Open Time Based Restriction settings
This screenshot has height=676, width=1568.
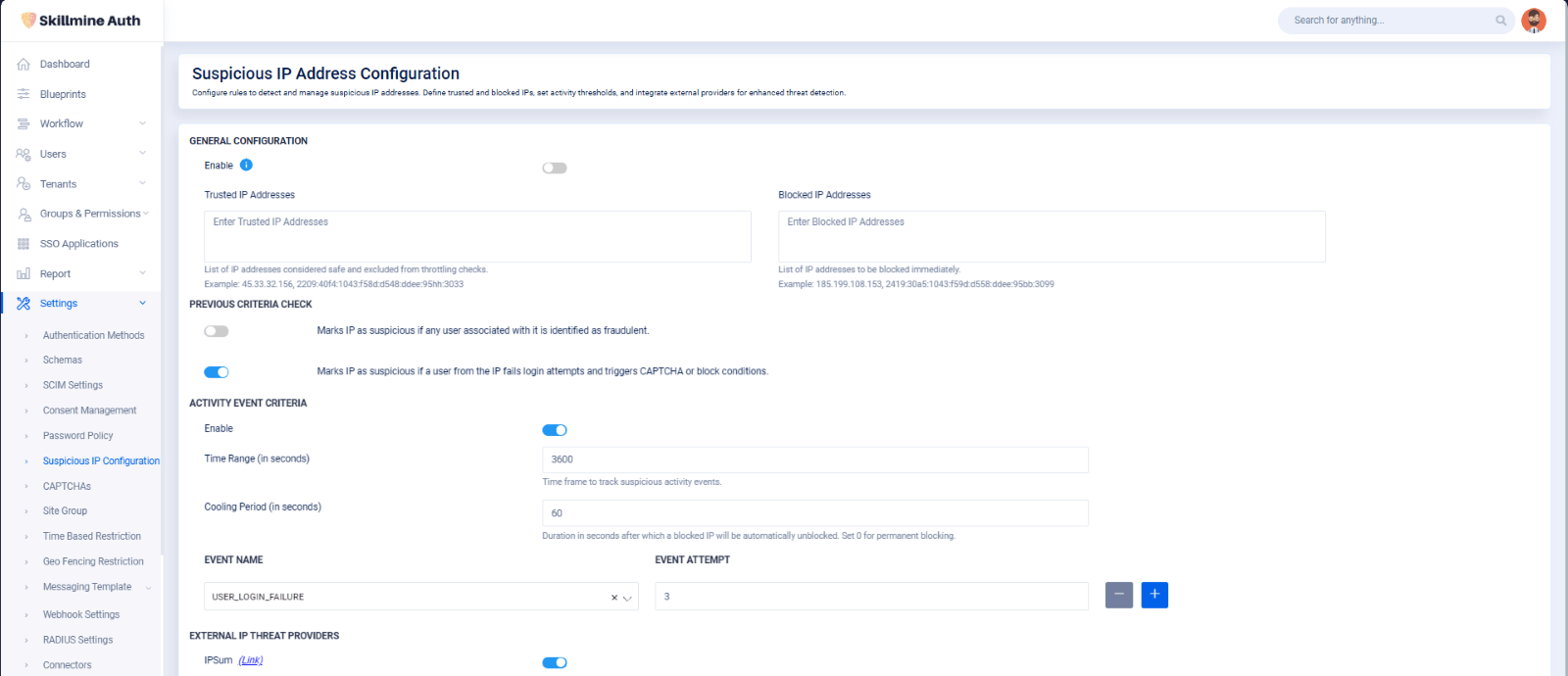click(92, 537)
